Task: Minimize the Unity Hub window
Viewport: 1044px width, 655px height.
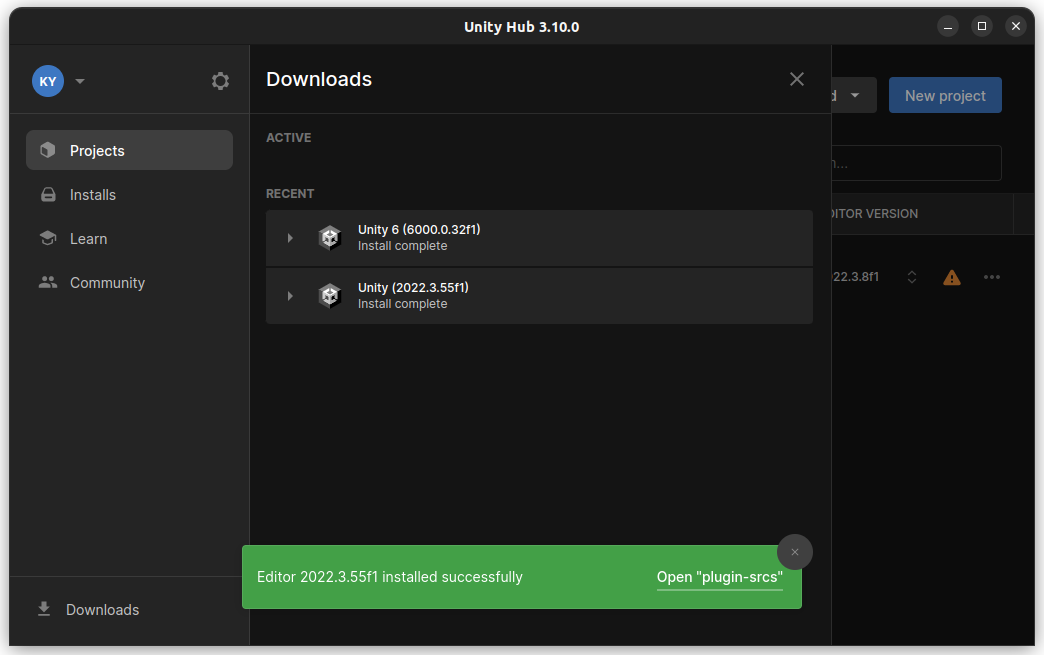Action: coord(947,27)
